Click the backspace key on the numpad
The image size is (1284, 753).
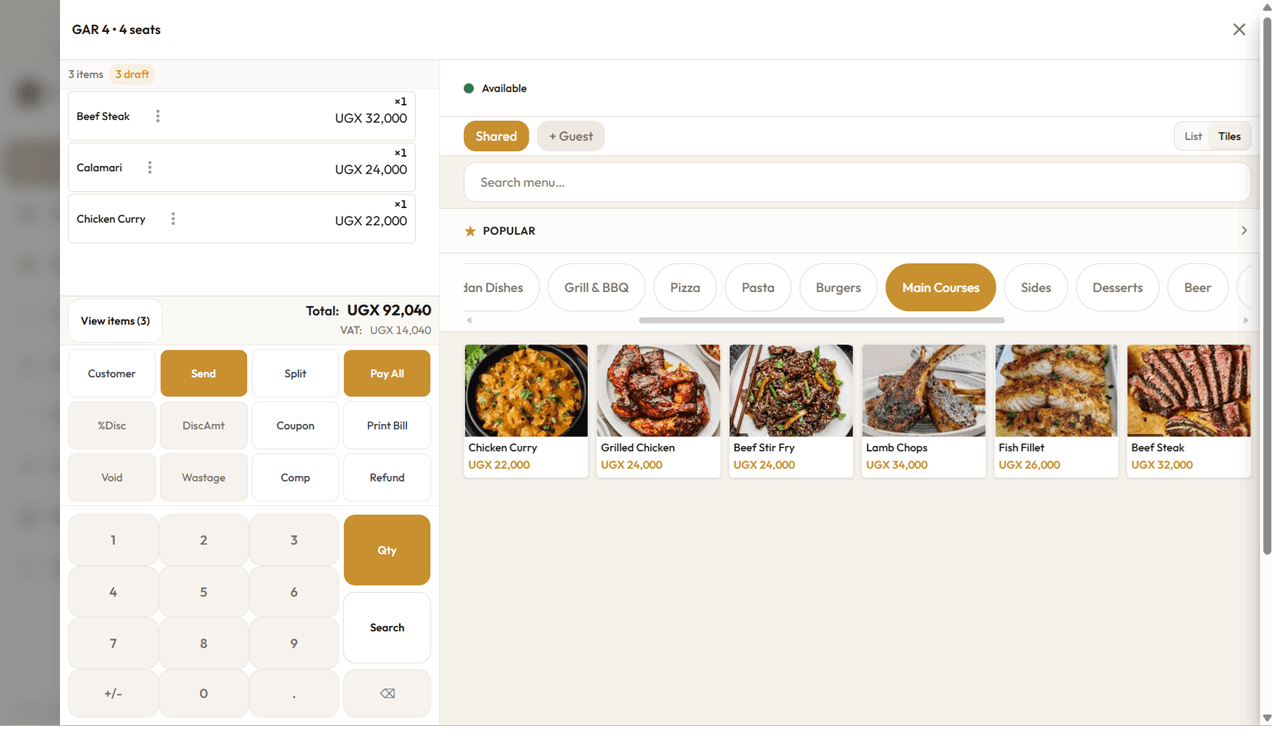(387, 693)
